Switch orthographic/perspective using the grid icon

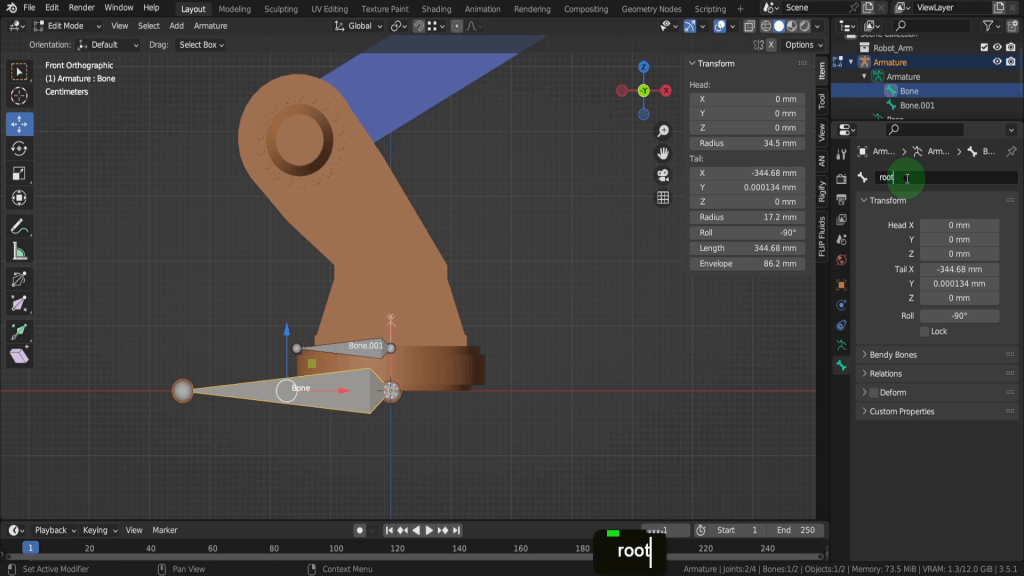tap(663, 198)
